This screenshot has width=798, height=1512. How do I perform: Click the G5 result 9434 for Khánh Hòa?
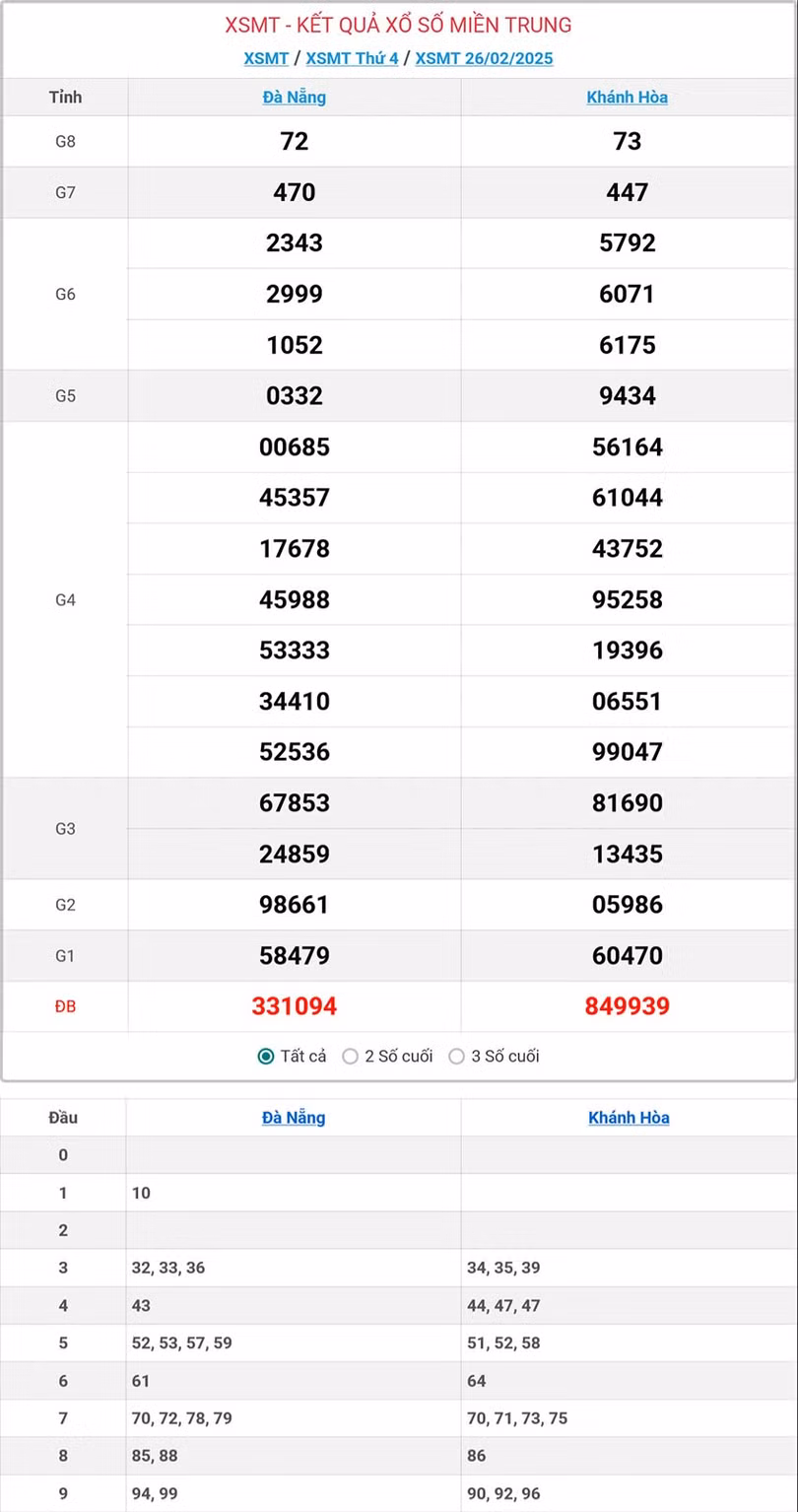628,395
